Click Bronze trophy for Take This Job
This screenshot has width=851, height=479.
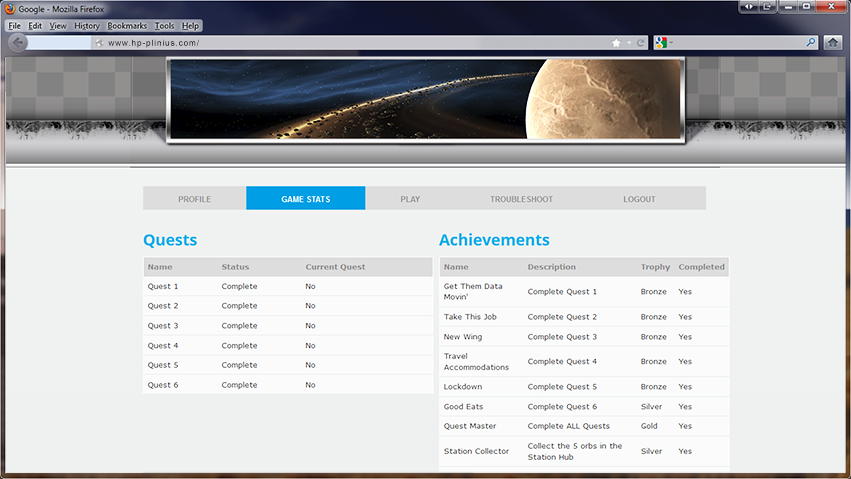click(653, 317)
